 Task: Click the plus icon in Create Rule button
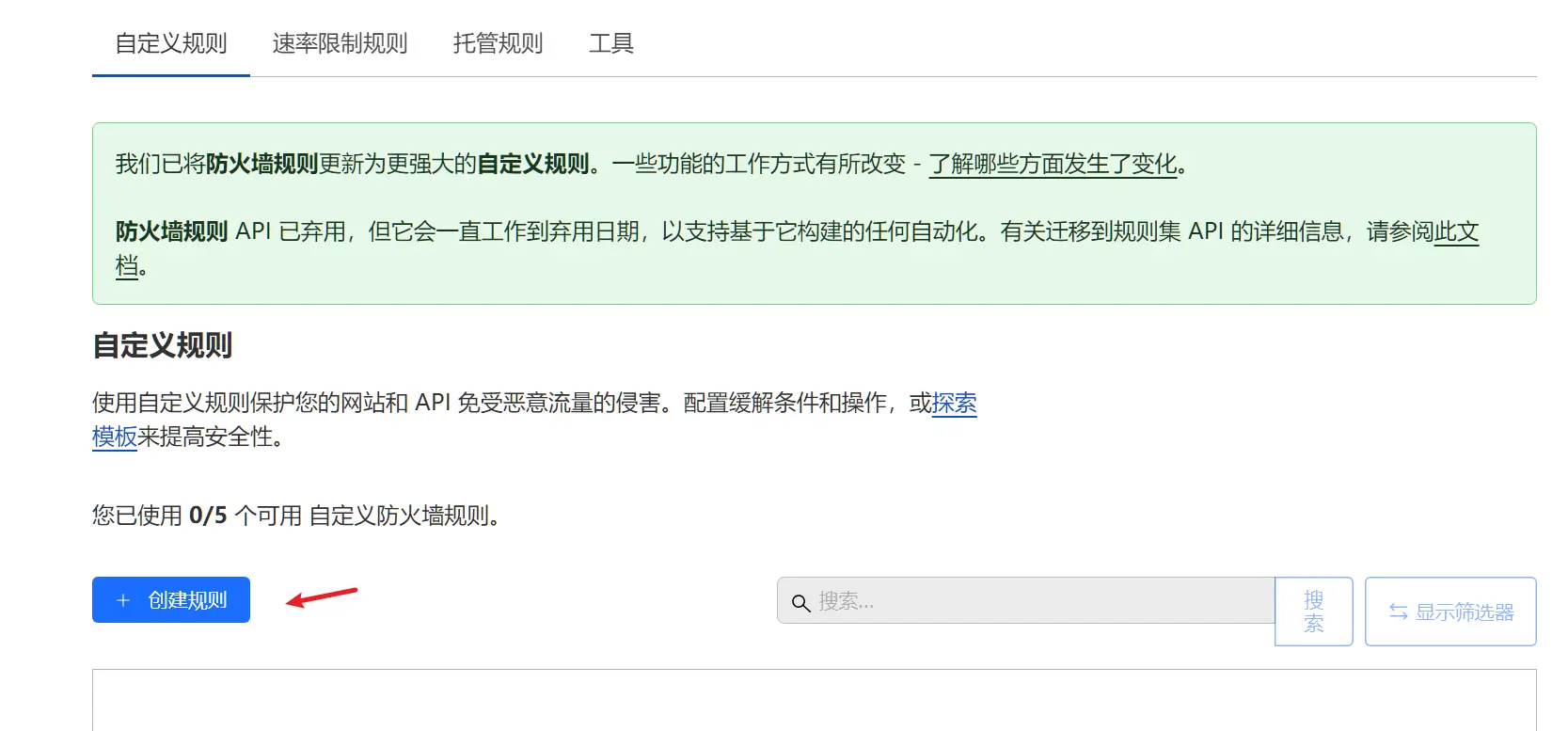point(123,600)
